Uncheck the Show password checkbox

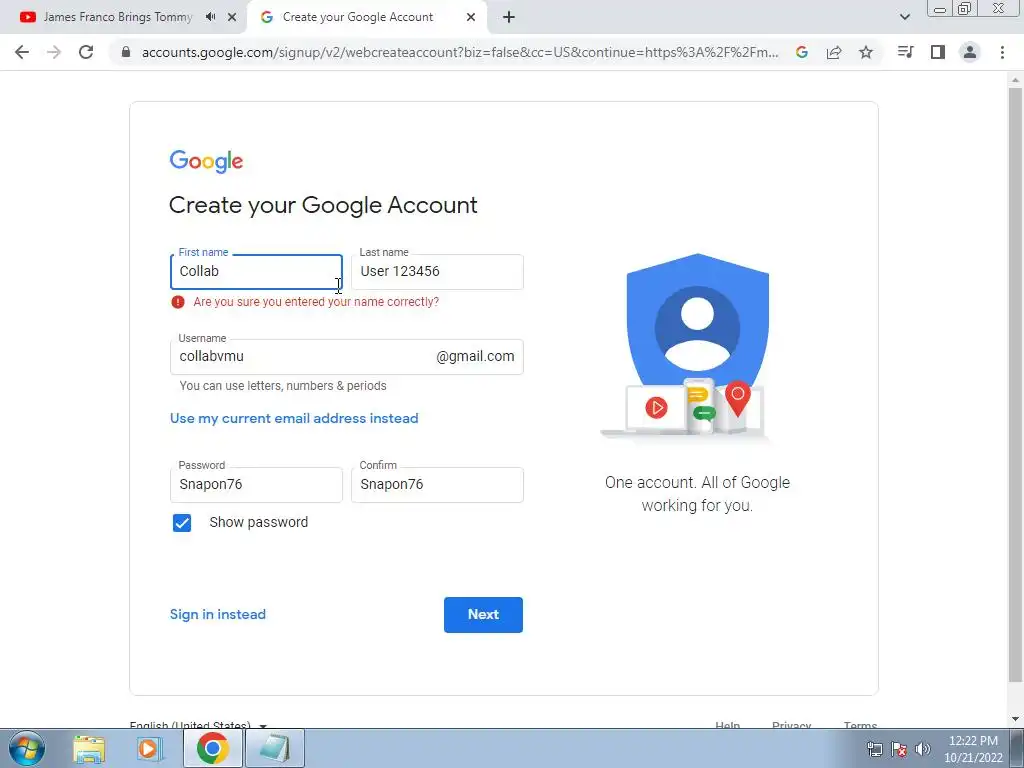(182, 522)
